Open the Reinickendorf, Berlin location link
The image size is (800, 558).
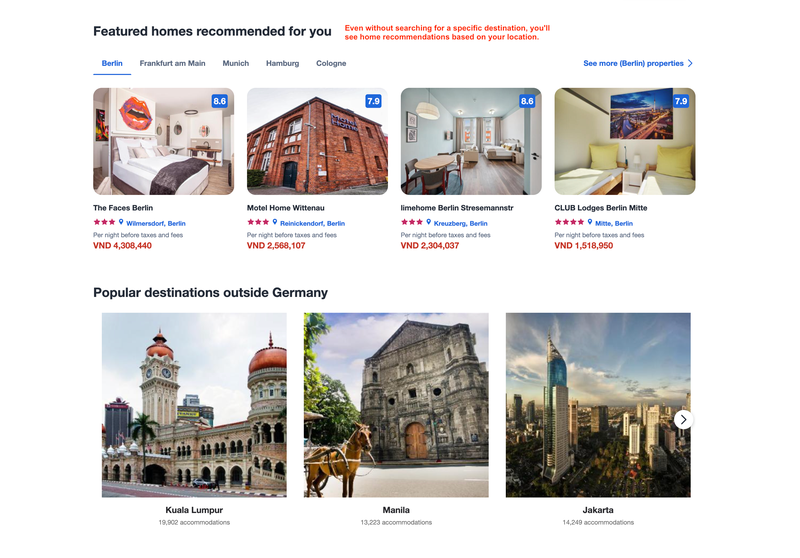312,223
